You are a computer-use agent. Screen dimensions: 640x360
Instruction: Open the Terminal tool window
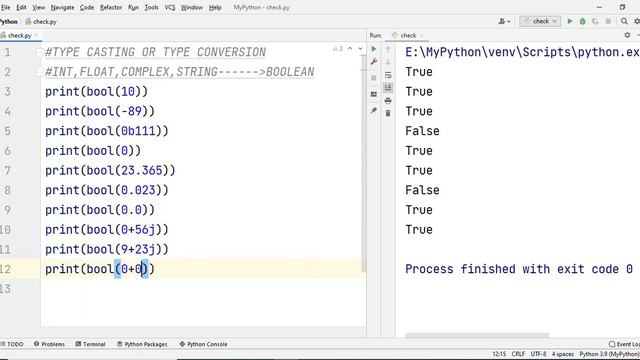coord(91,344)
